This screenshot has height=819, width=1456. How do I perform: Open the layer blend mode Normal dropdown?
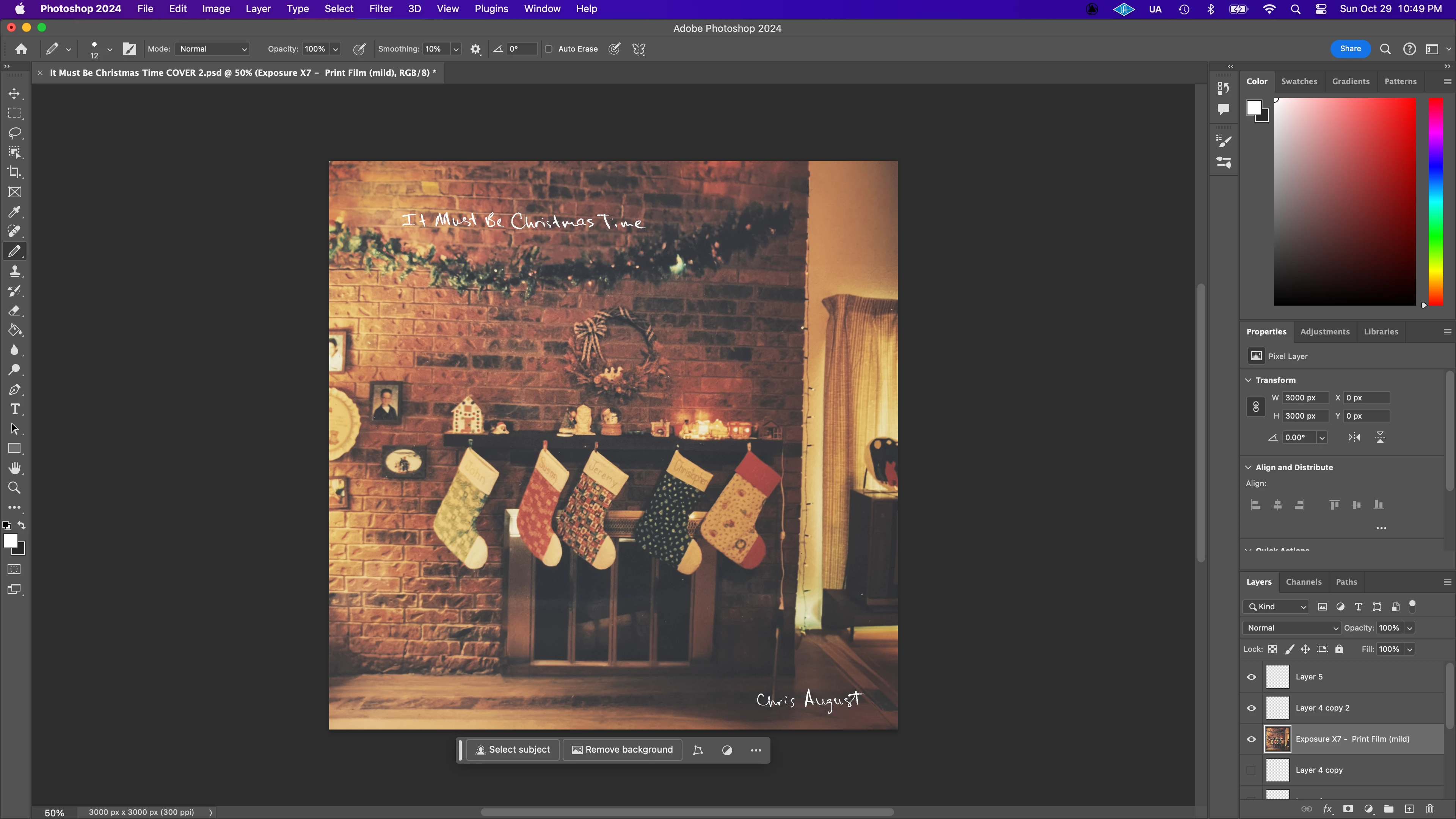click(x=1291, y=628)
